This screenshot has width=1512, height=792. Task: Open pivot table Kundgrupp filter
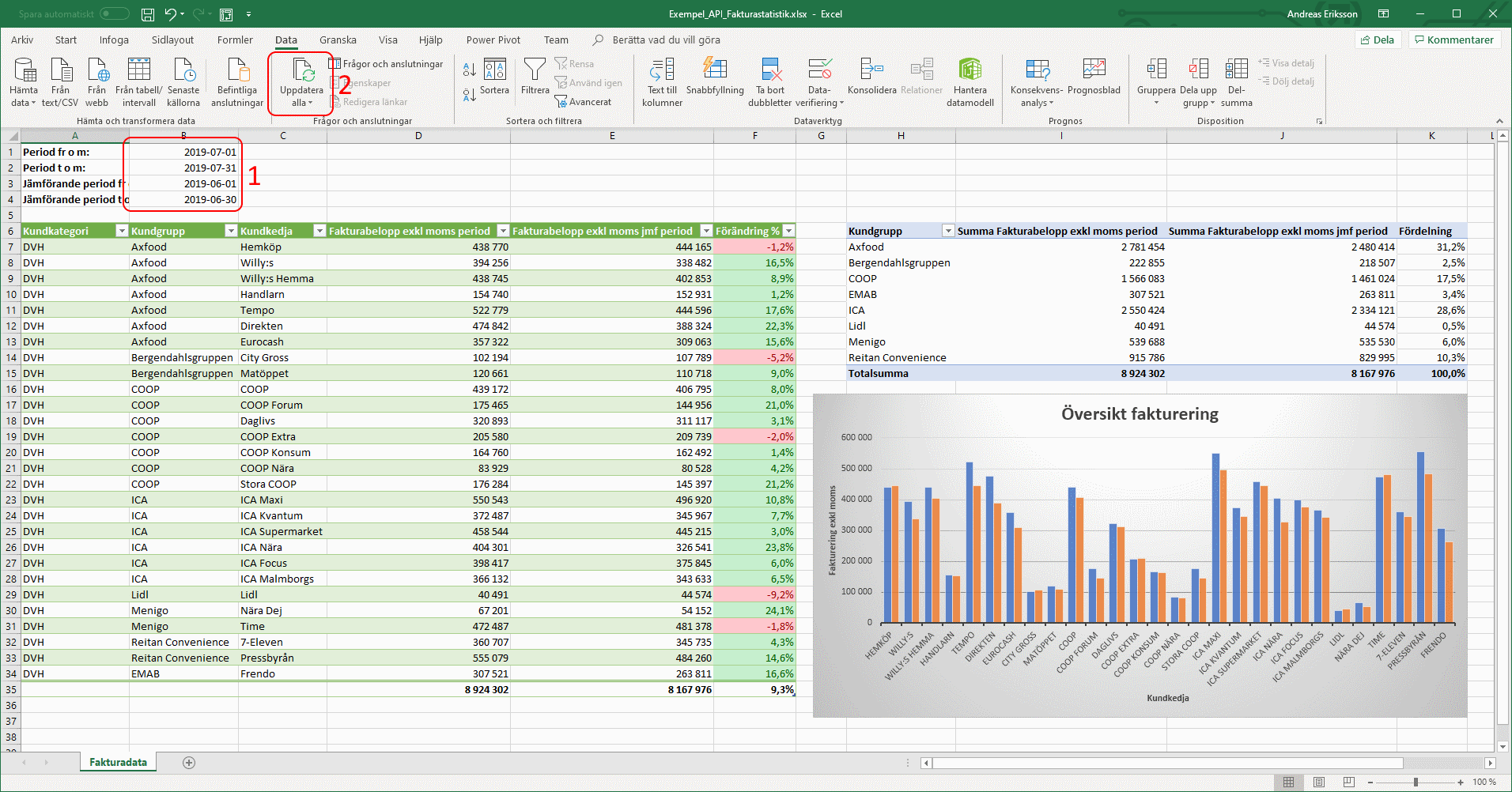click(948, 231)
